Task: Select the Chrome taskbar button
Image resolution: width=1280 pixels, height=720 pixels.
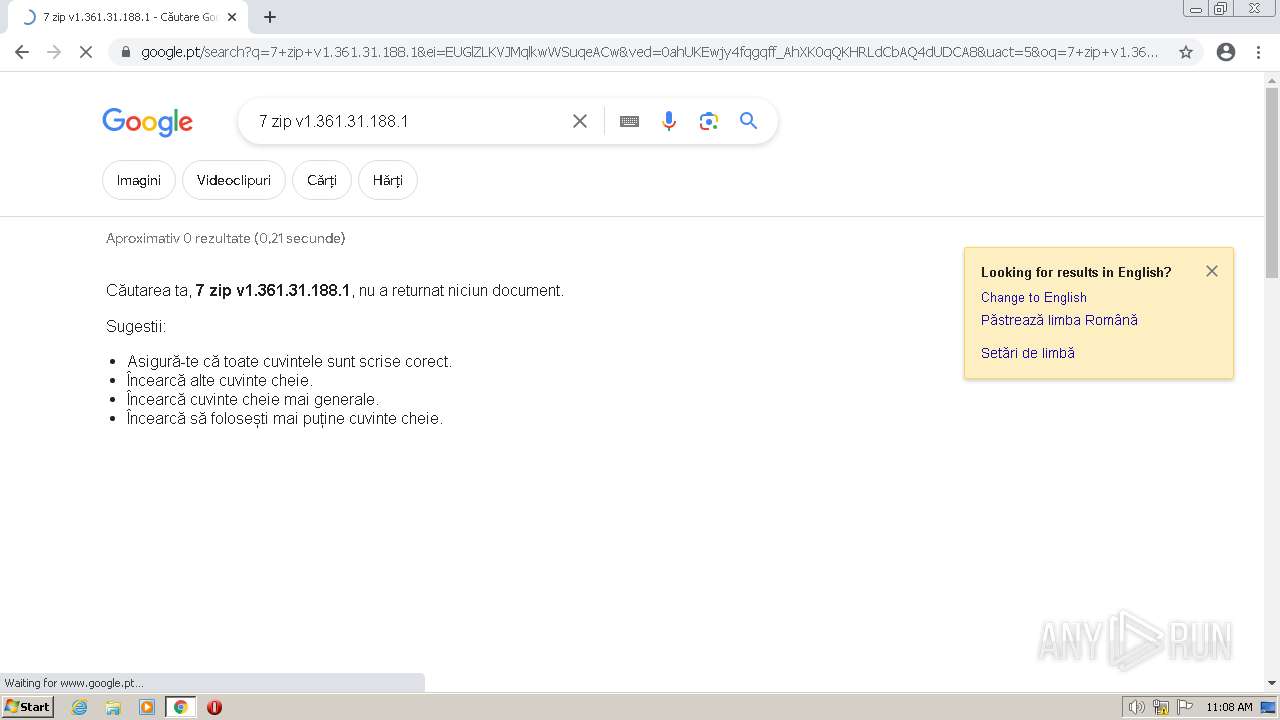Action: coord(180,707)
